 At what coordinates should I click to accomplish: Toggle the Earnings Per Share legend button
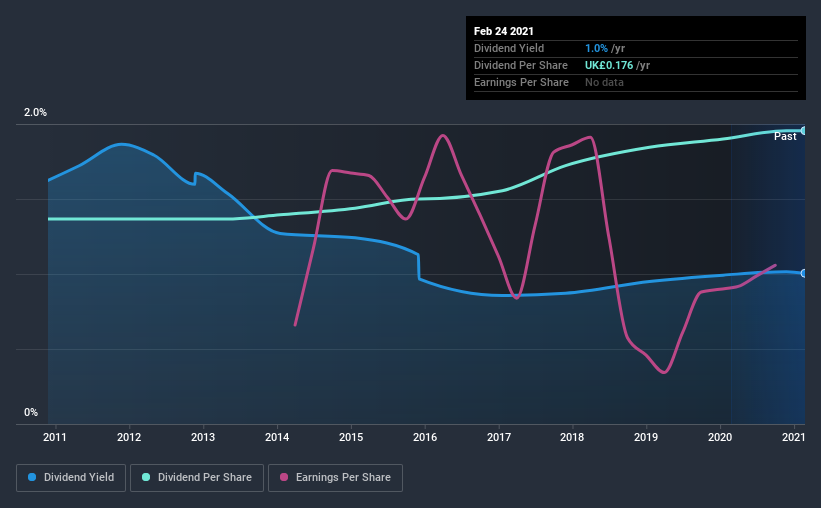click(335, 478)
